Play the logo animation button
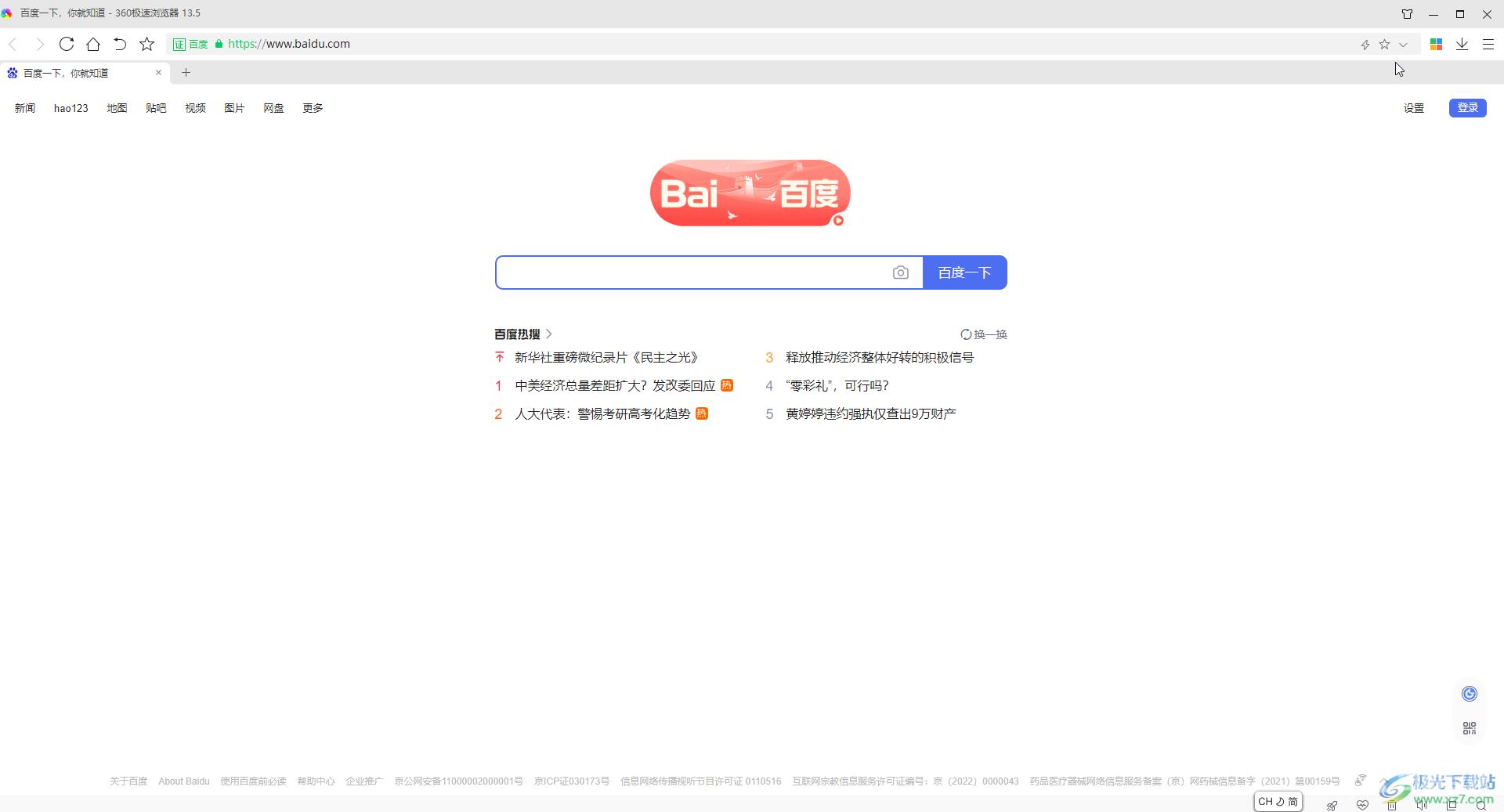Image resolution: width=1504 pixels, height=812 pixels. 838,220
